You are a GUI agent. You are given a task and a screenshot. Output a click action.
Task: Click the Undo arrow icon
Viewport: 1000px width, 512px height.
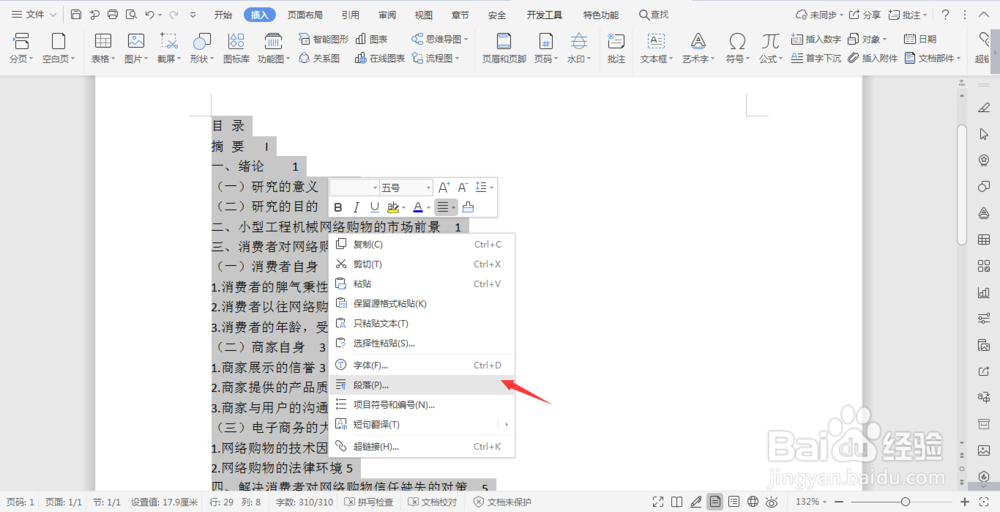pos(150,14)
